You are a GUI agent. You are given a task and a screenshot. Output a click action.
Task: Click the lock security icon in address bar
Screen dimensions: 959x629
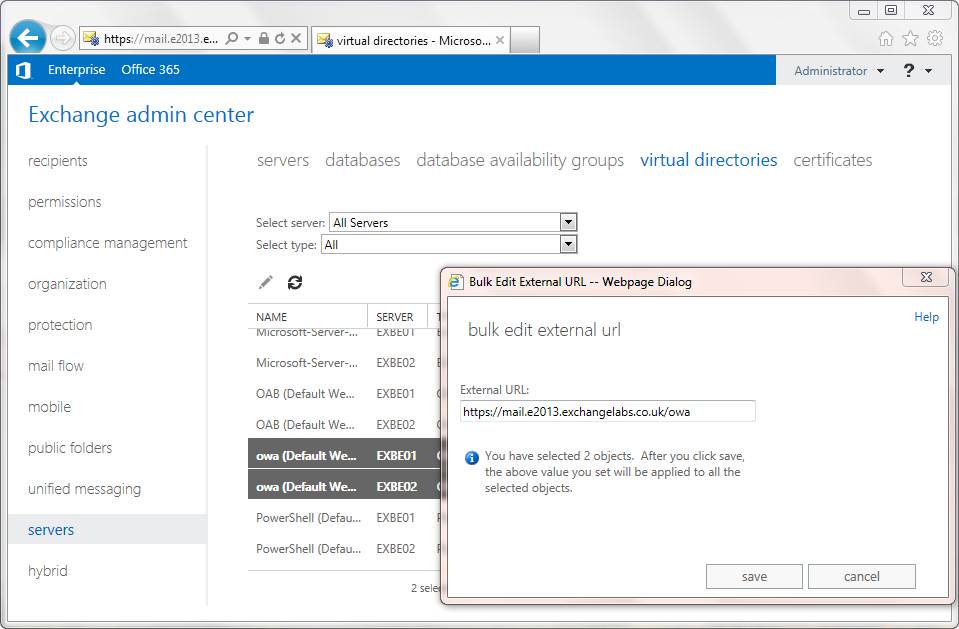coord(264,39)
